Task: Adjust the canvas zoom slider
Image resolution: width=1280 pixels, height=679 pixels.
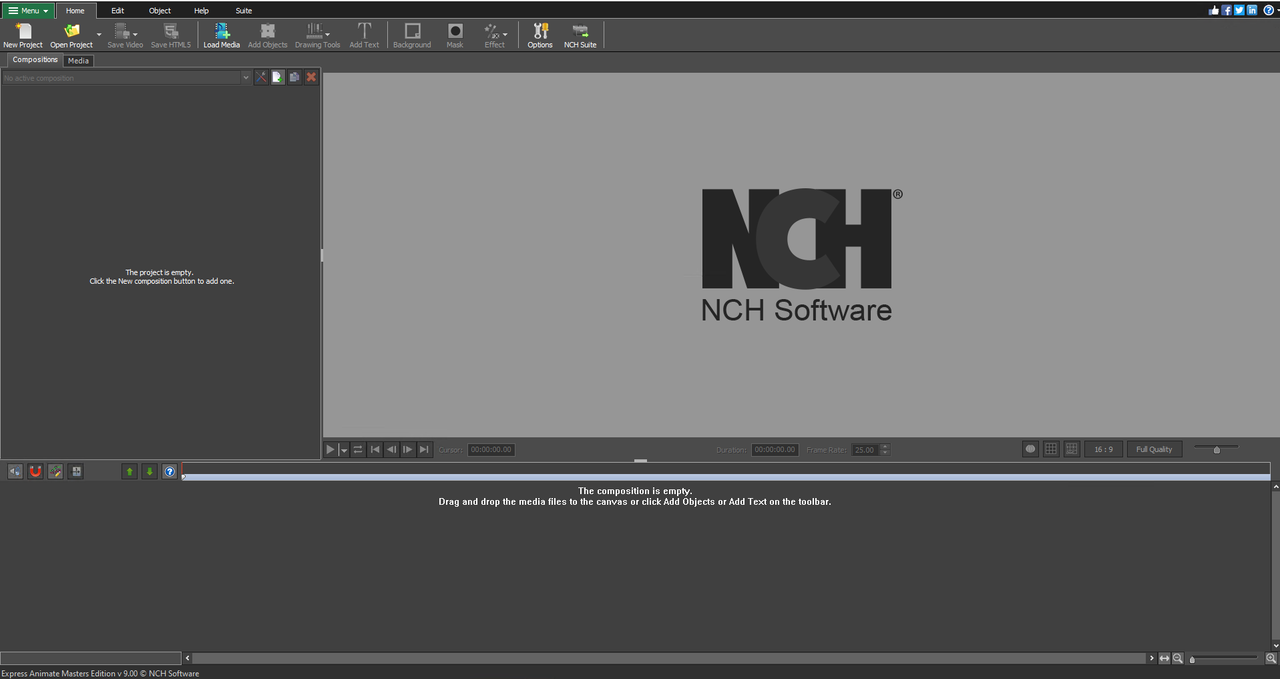Action: (1215, 450)
